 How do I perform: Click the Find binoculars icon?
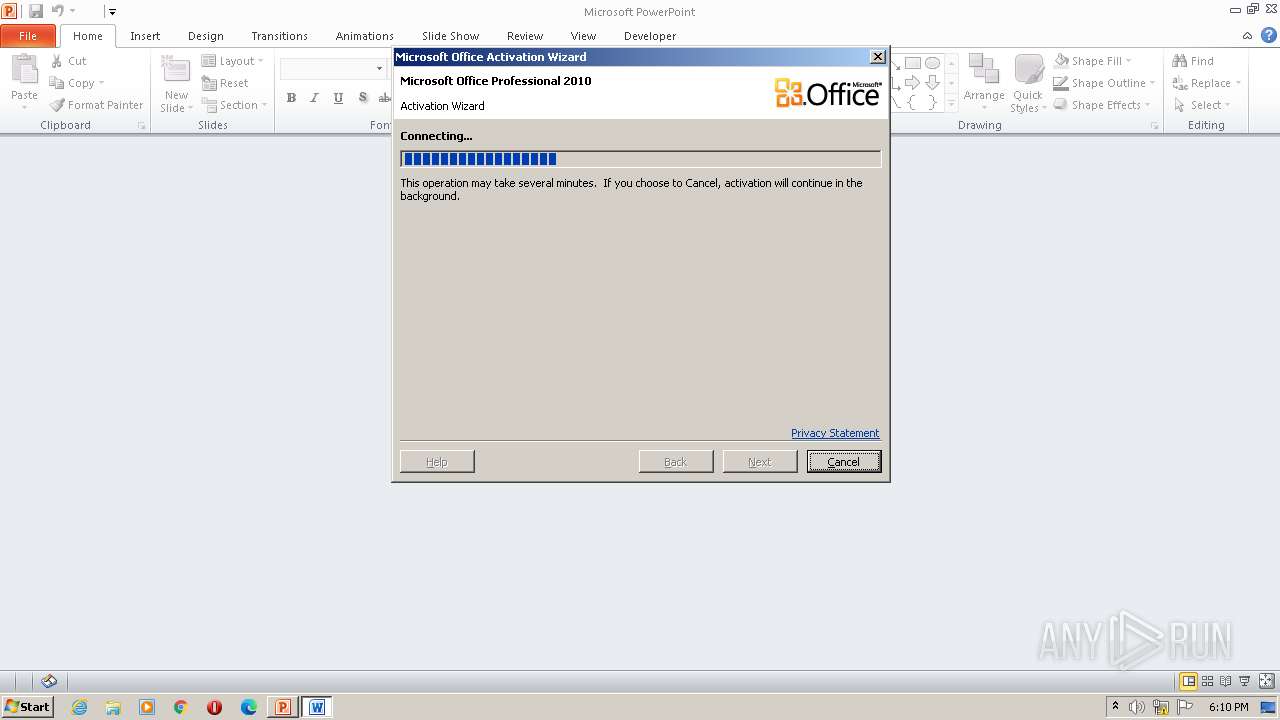(x=1180, y=61)
